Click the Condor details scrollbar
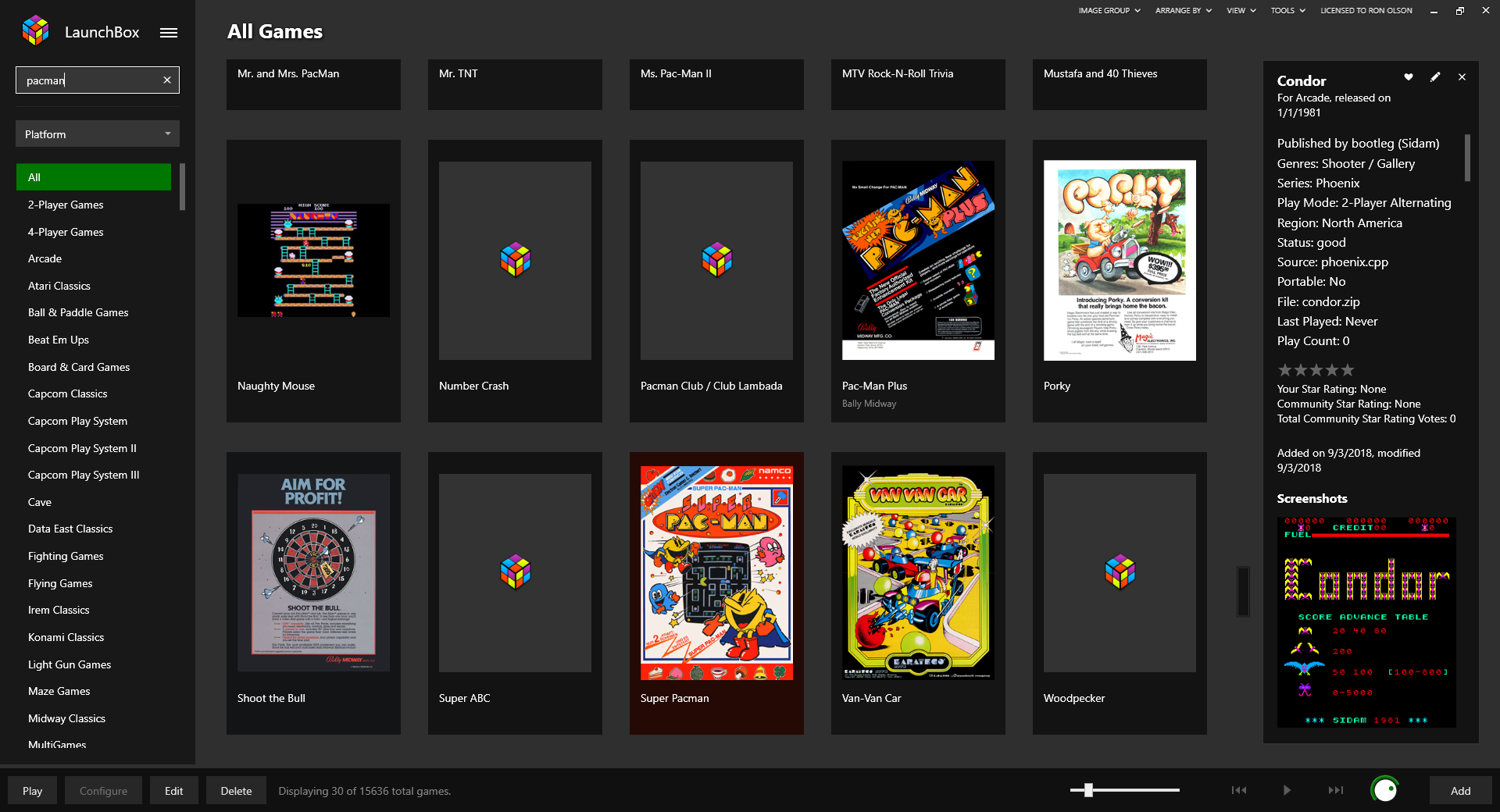Screen dimensions: 1500x812 (1467, 158)
